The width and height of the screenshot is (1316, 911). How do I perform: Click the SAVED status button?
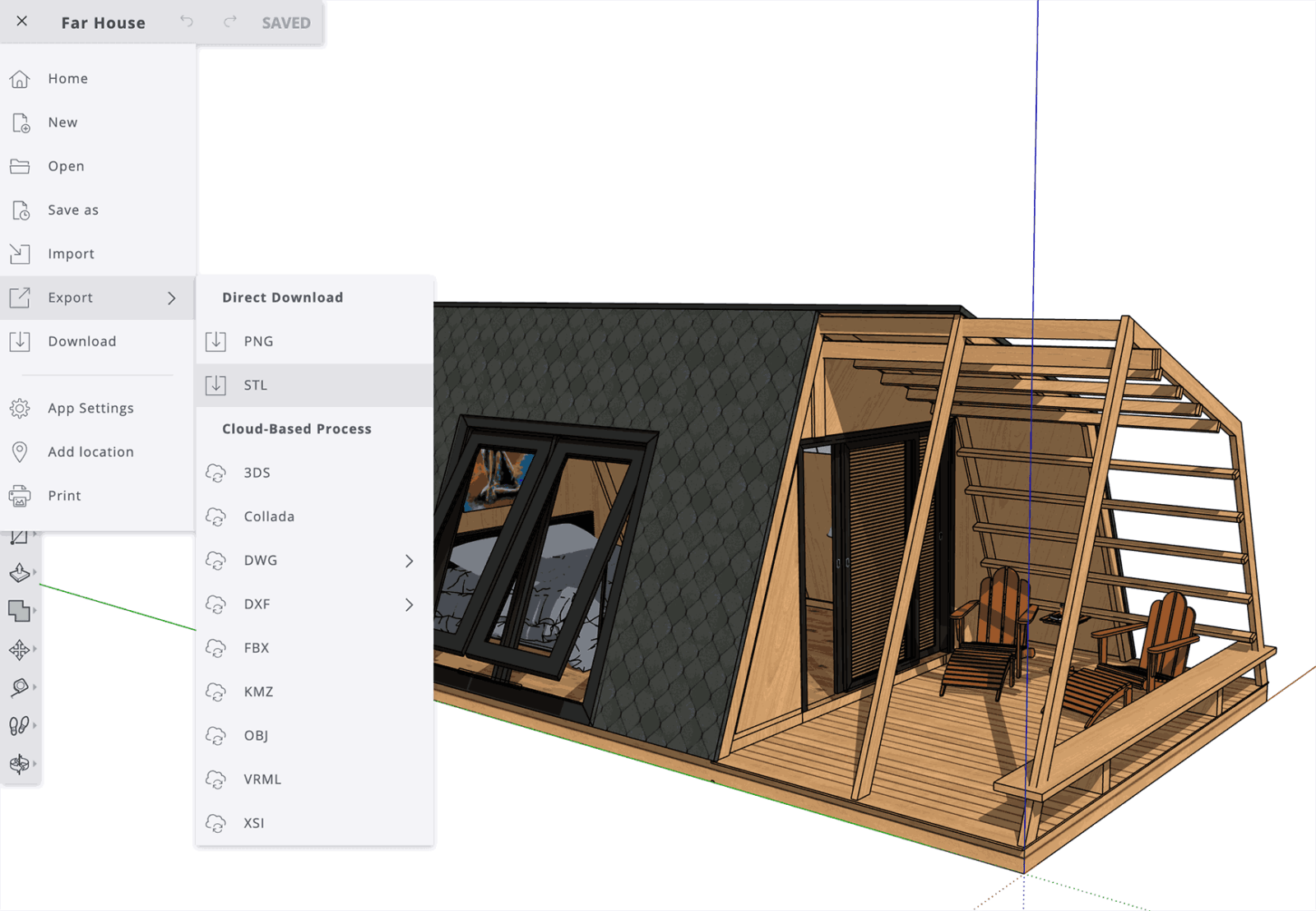[285, 23]
